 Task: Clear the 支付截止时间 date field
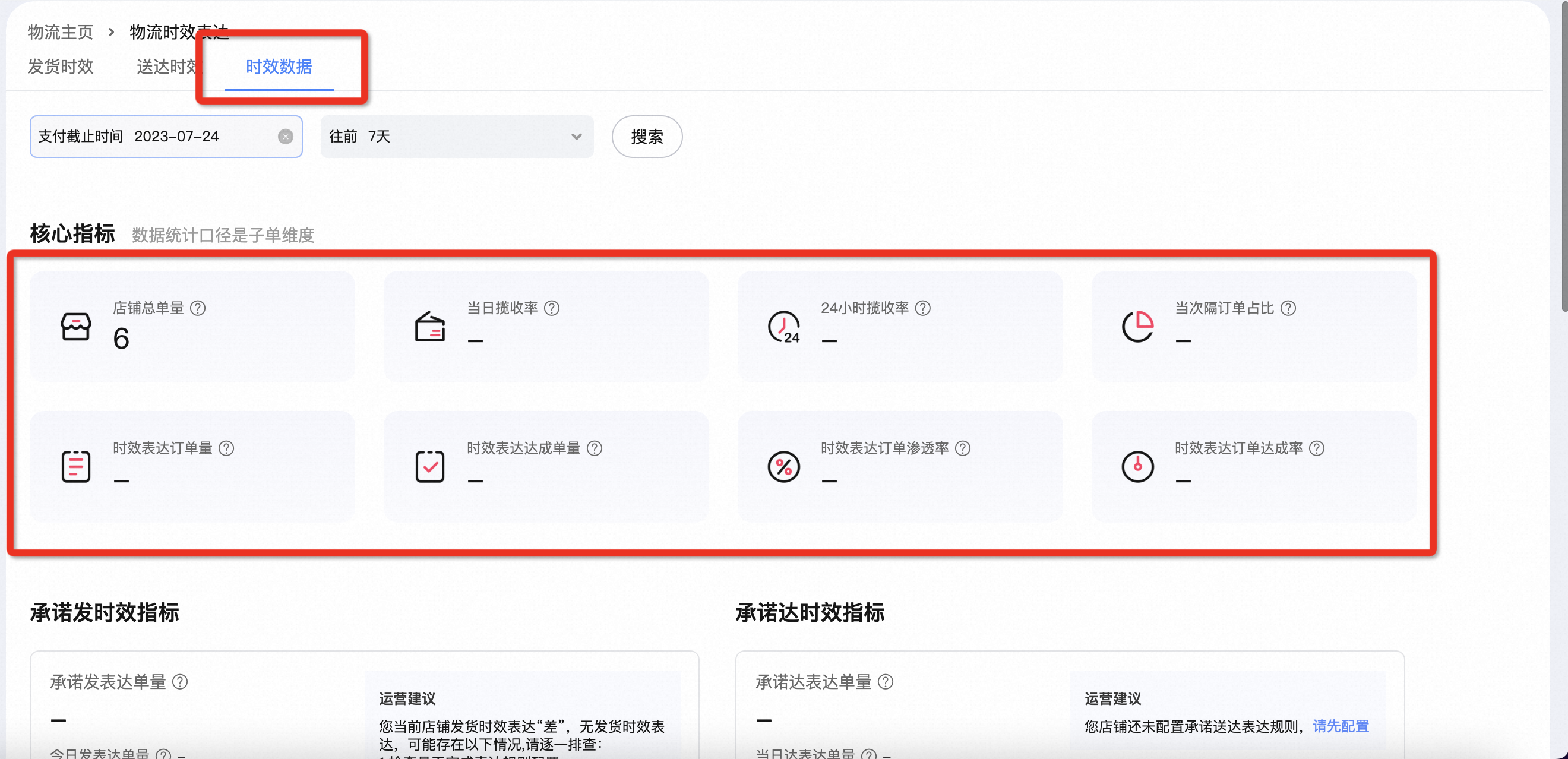coord(286,137)
